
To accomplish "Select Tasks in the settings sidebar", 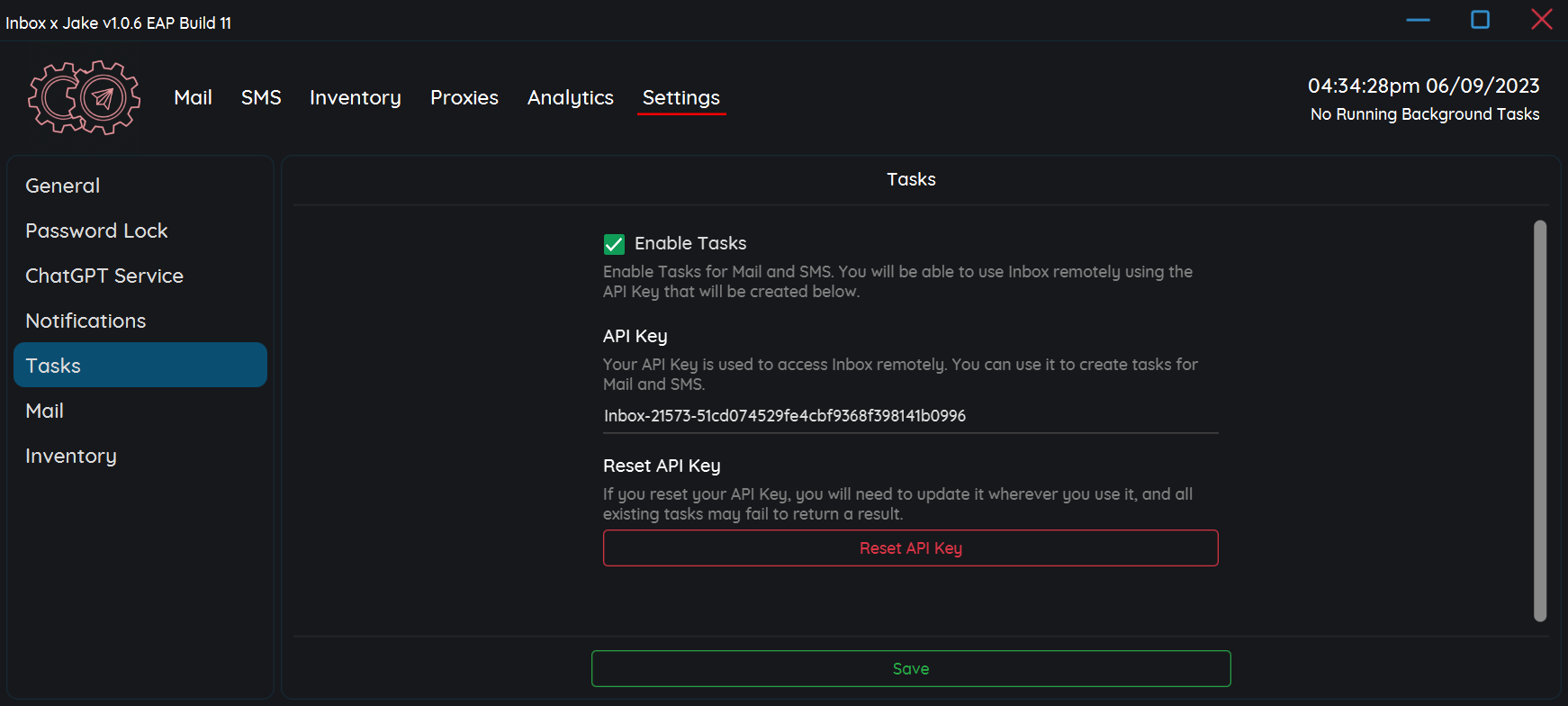I will tap(140, 365).
